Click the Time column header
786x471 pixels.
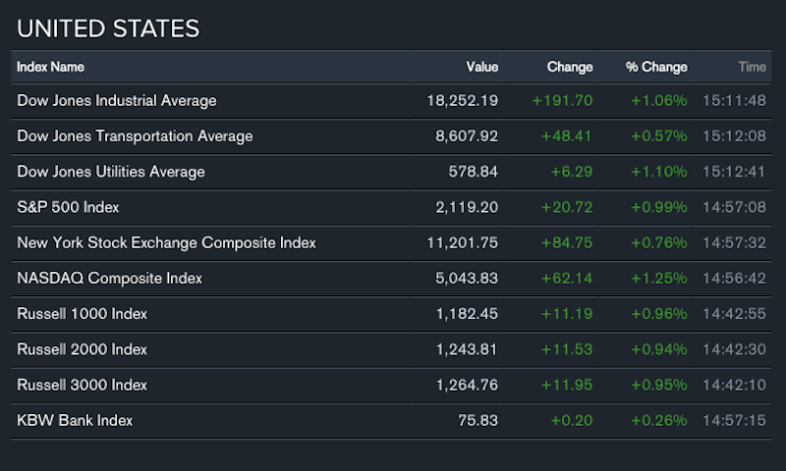coord(752,67)
